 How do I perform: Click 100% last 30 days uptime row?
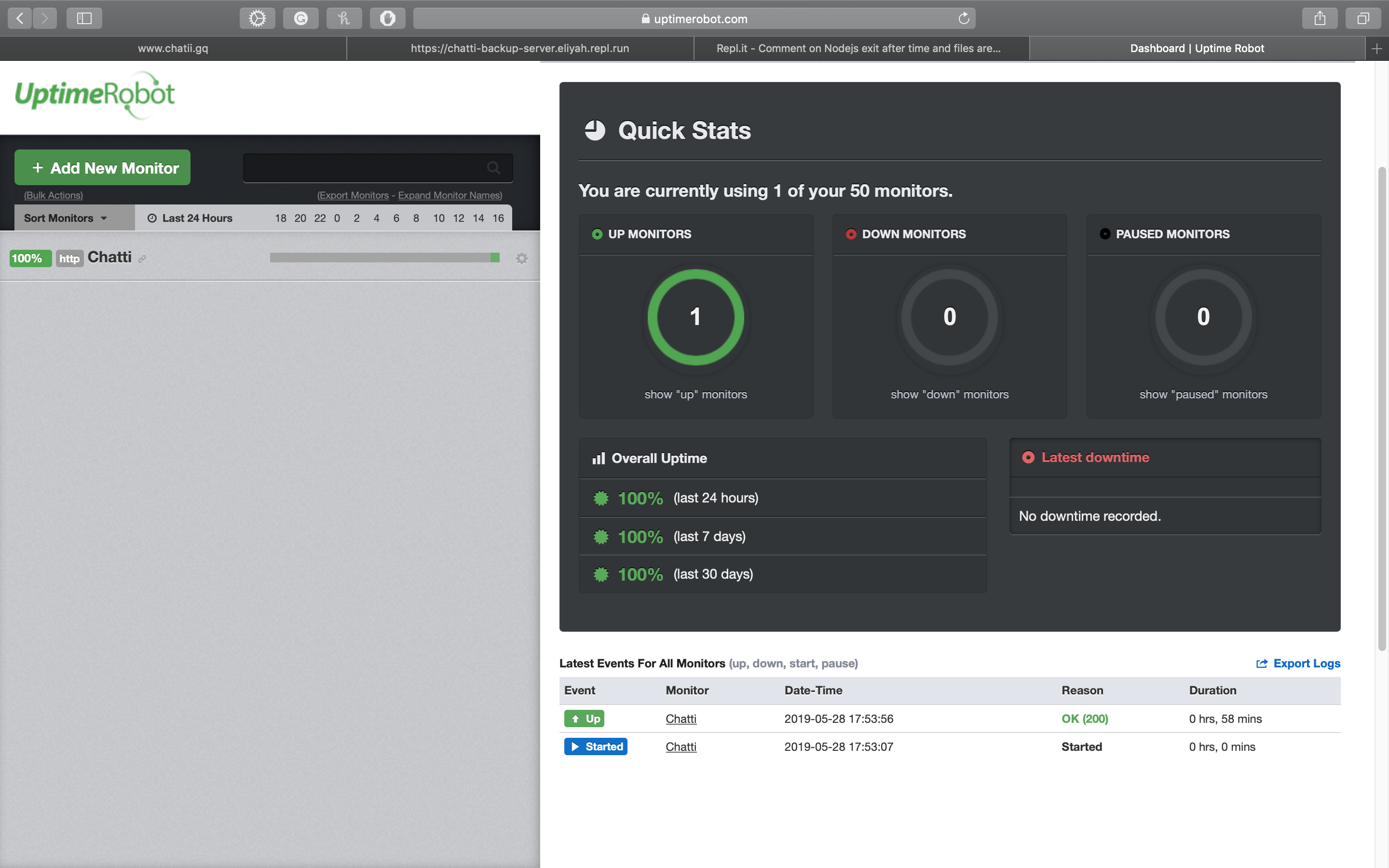[783, 574]
